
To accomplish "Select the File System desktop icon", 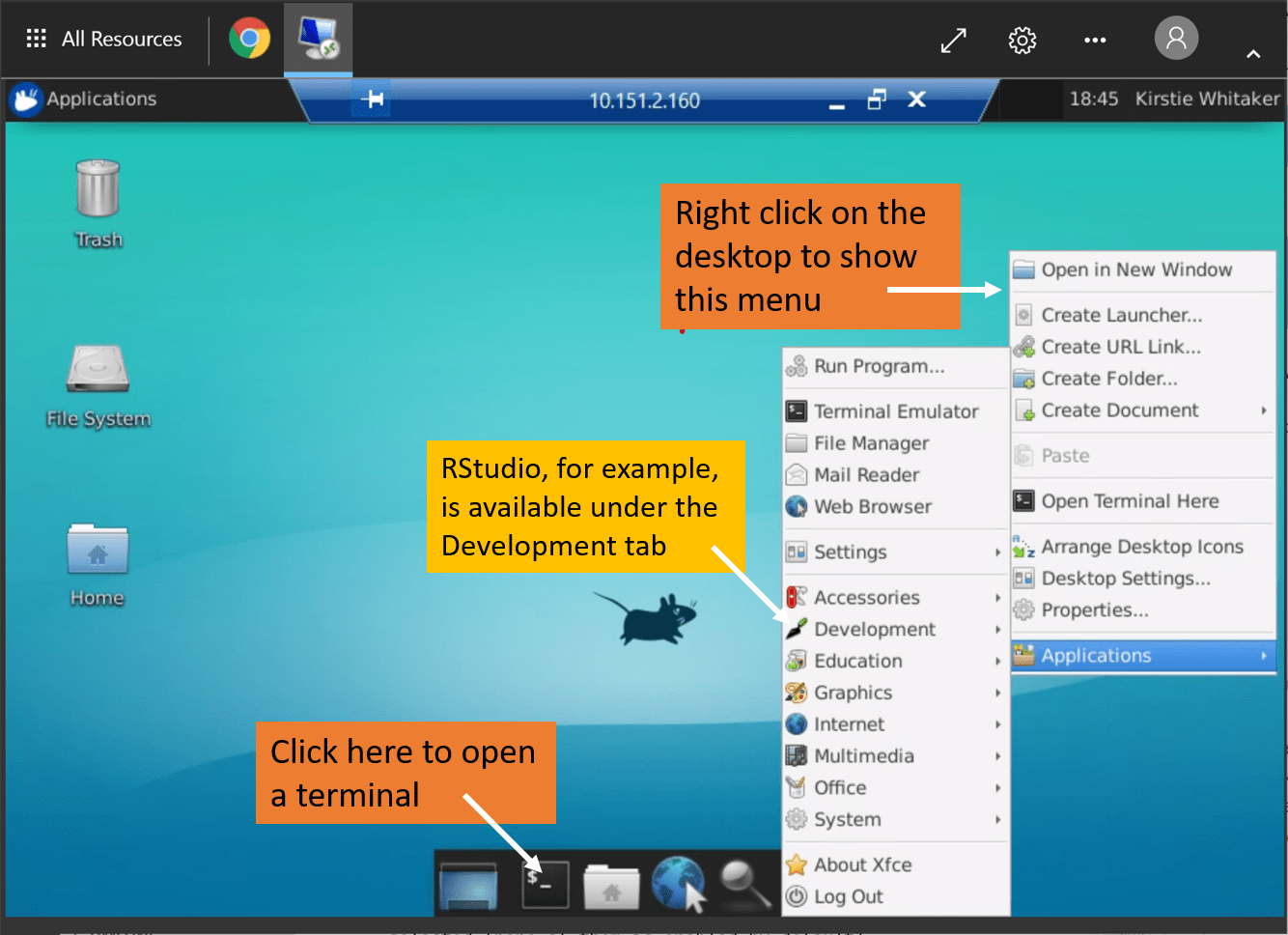I will pos(98,385).
